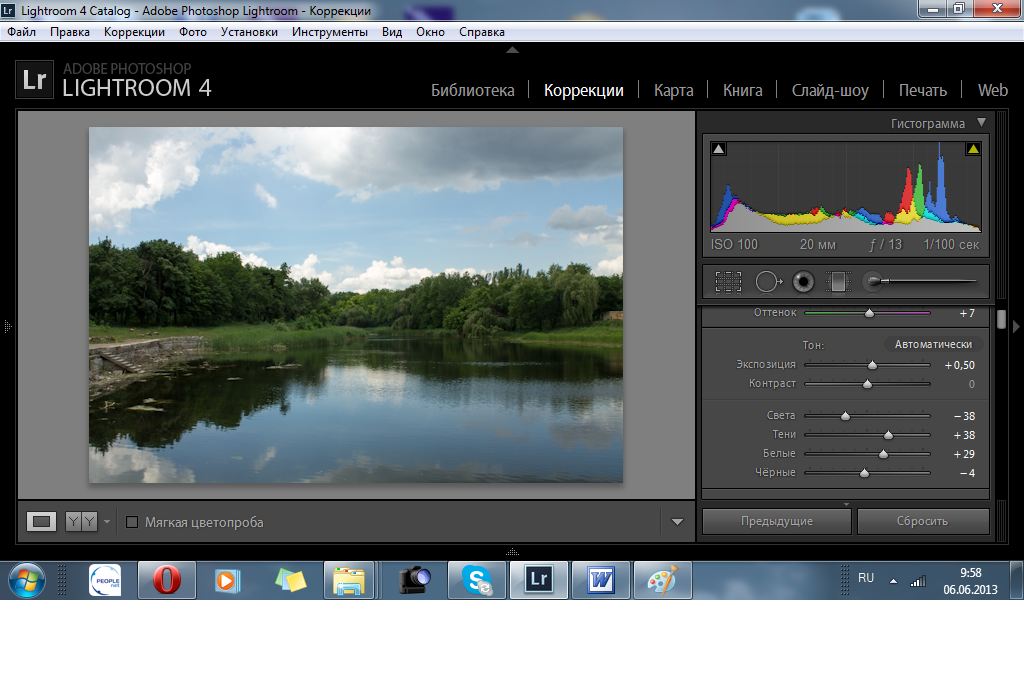Click the Сбросить button

(922, 521)
